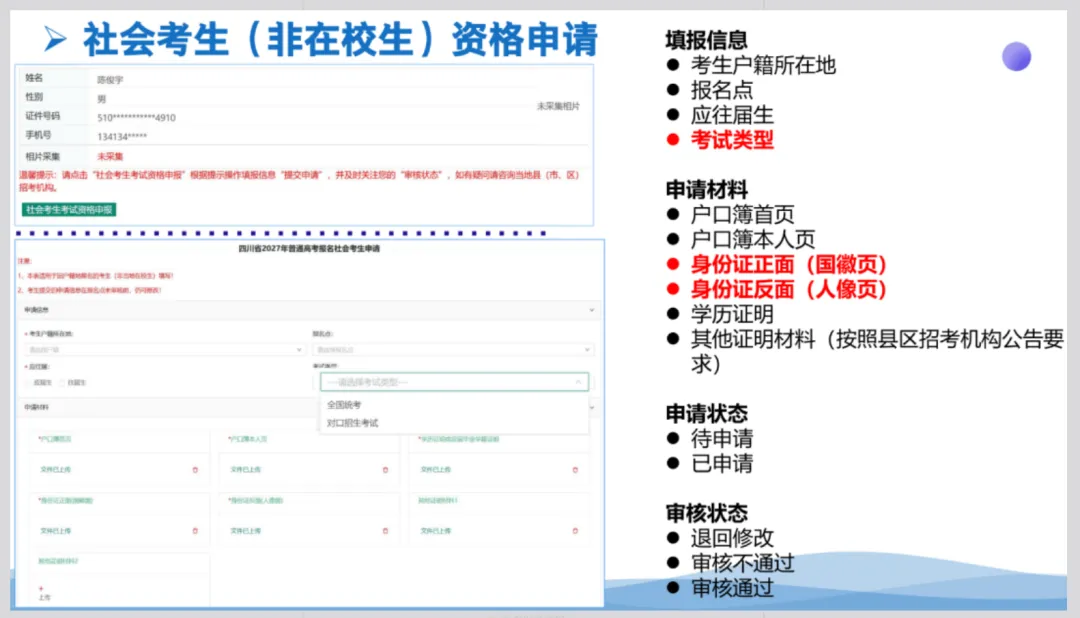Click the slide heading 填报信息
Image resolution: width=1080 pixels, height=618 pixels.
706,40
